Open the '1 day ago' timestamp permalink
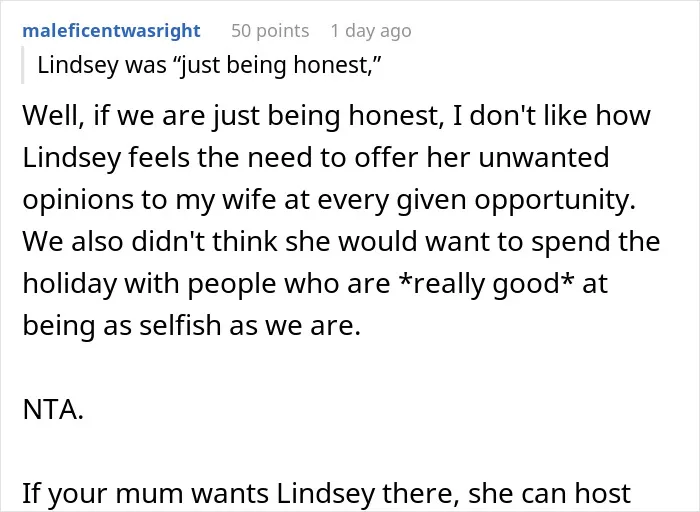 pyautogui.click(x=371, y=31)
